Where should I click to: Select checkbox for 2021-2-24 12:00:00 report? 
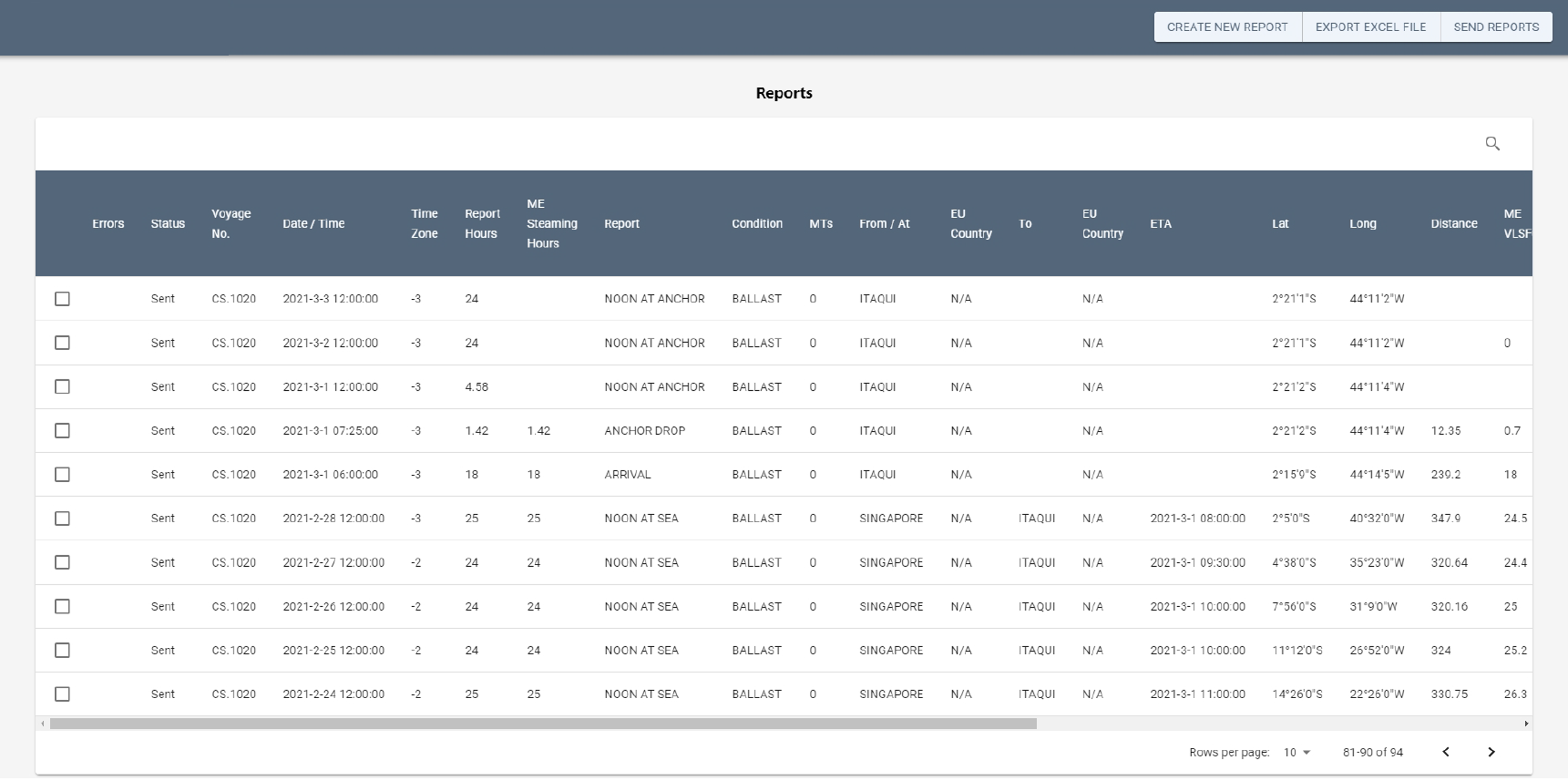click(x=62, y=694)
